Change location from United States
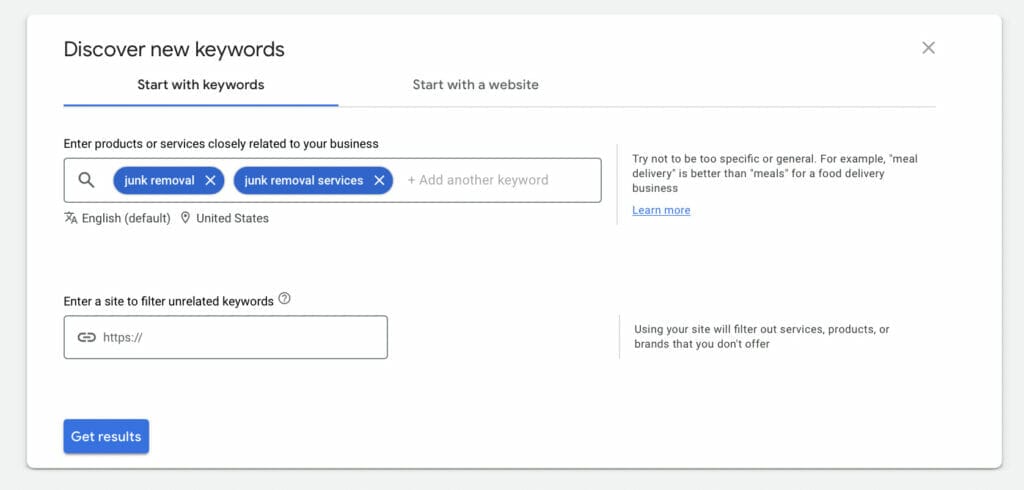This screenshot has width=1024, height=490. pyautogui.click(x=232, y=218)
